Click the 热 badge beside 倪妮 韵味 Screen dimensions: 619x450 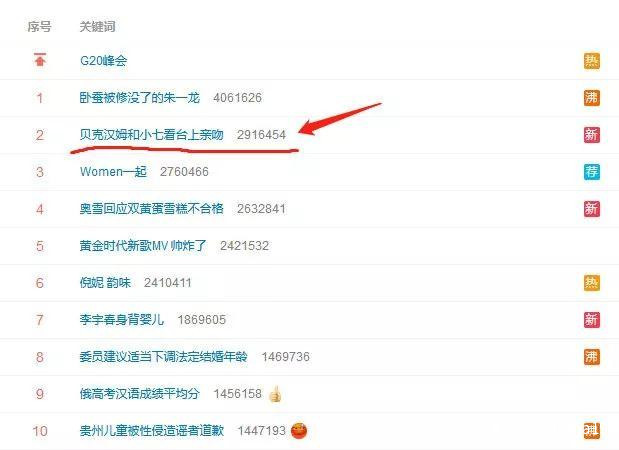tap(591, 283)
